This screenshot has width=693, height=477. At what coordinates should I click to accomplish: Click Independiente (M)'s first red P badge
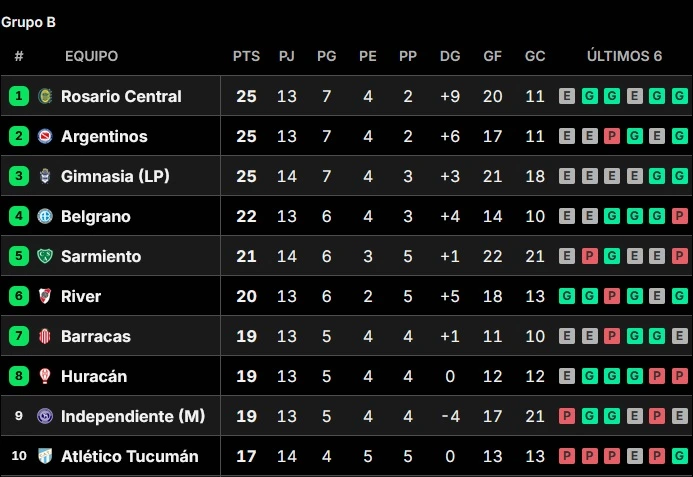(x=567, y=416)
